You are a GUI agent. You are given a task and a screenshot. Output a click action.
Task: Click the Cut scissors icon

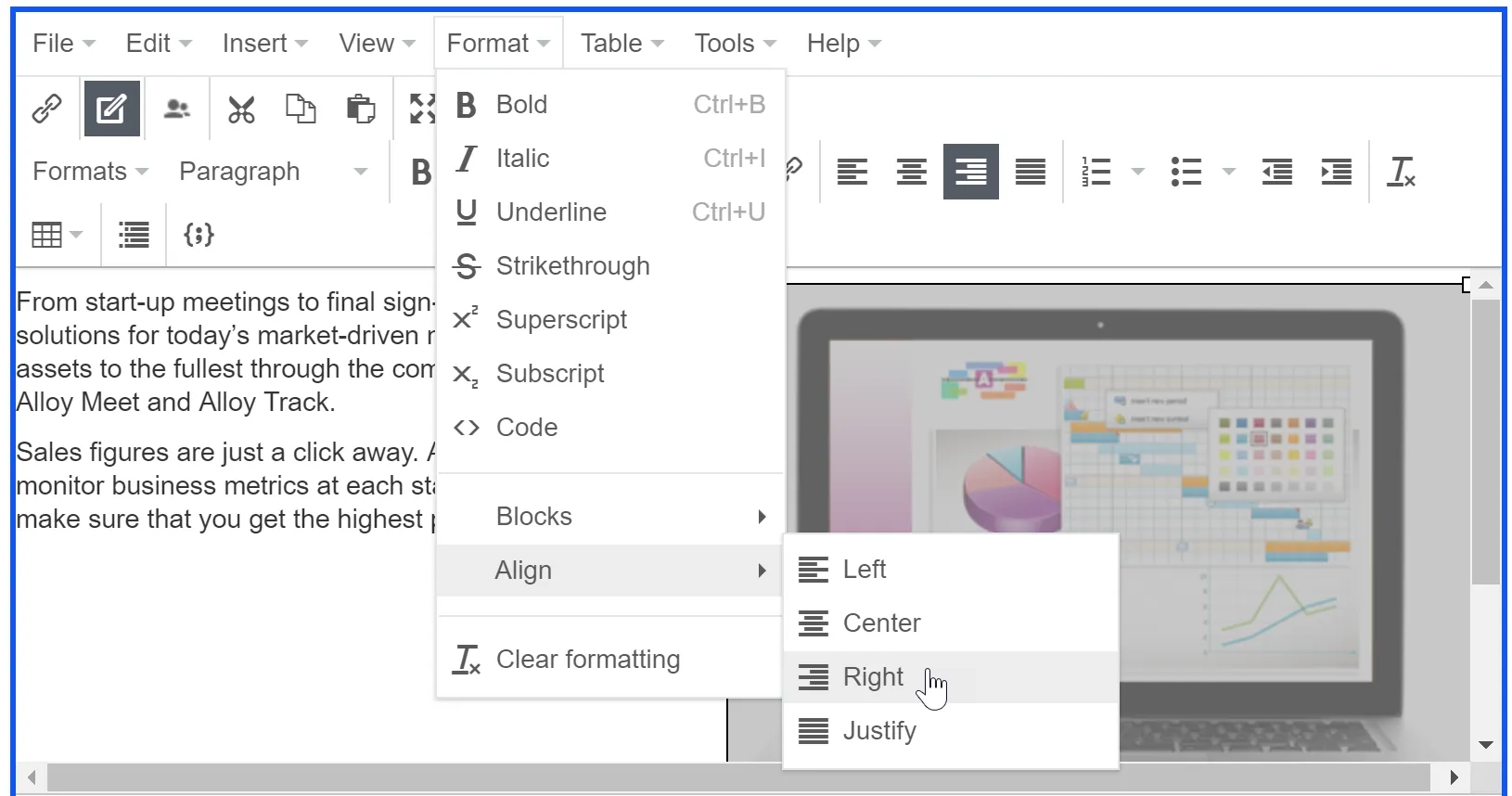click(241, 109)
